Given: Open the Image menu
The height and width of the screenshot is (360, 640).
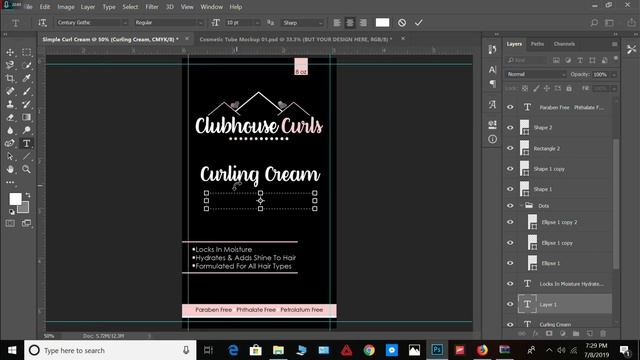Looking at the screenshot, I should click(x=66, y=7).
